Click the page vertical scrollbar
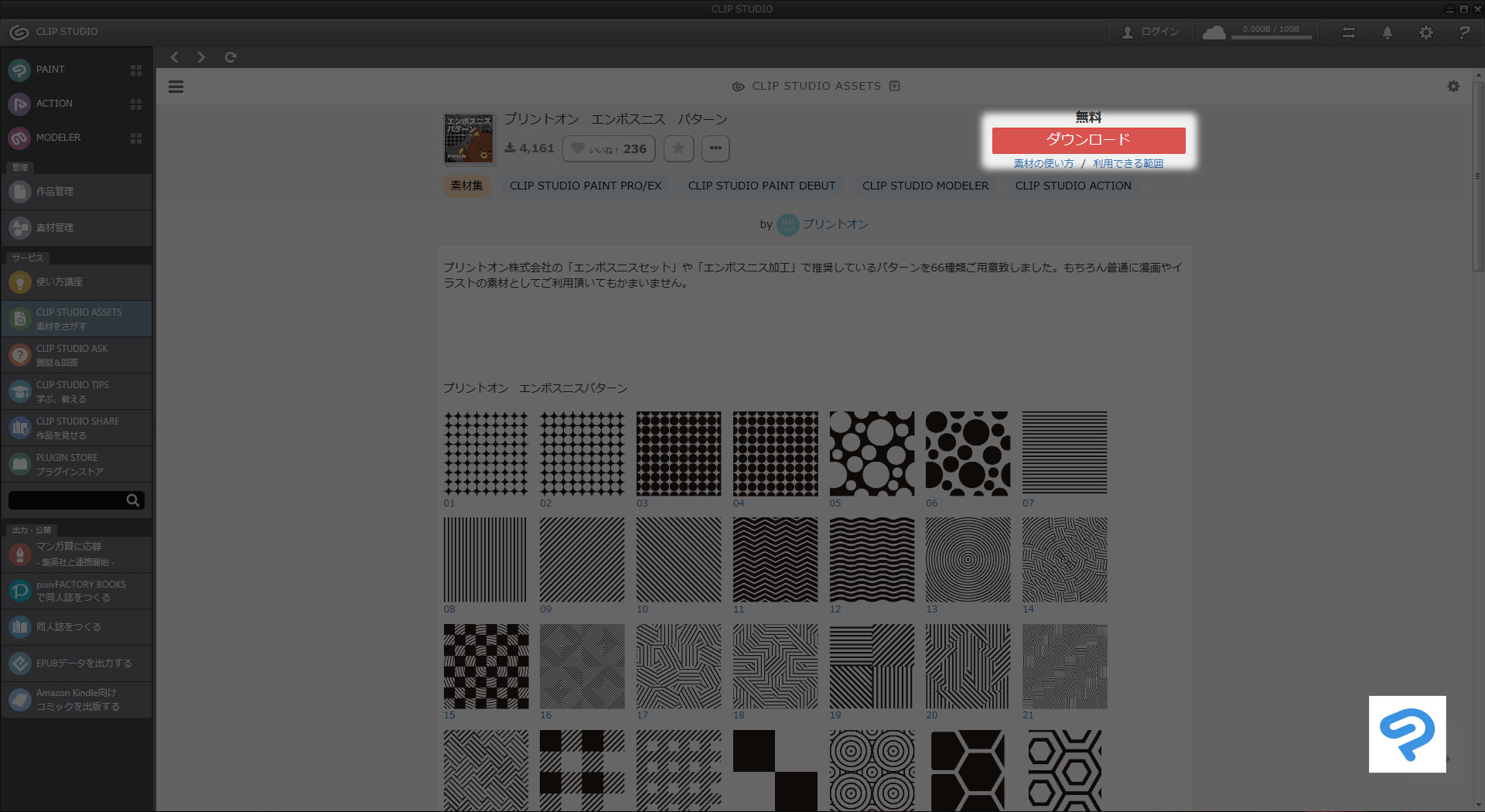1485x812 pixels. [1478, 178]
